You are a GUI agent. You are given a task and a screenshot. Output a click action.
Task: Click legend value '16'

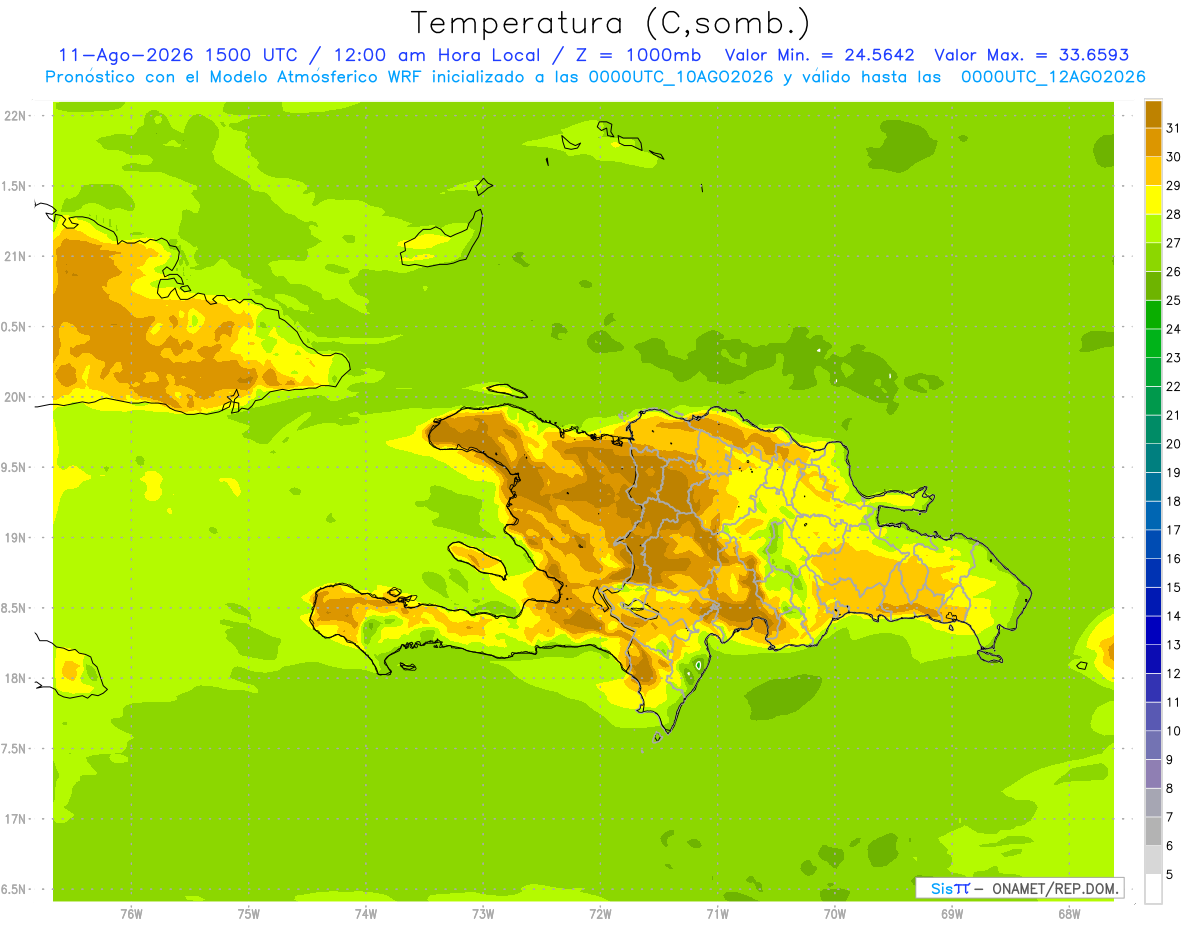[1173, 559]
